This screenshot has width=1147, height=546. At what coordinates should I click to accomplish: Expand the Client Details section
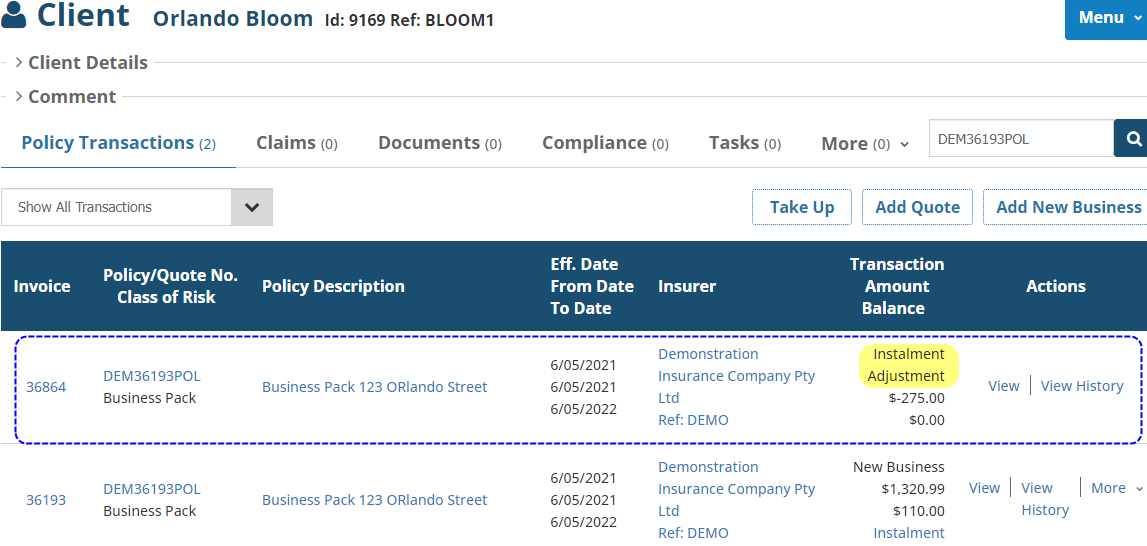87,63
